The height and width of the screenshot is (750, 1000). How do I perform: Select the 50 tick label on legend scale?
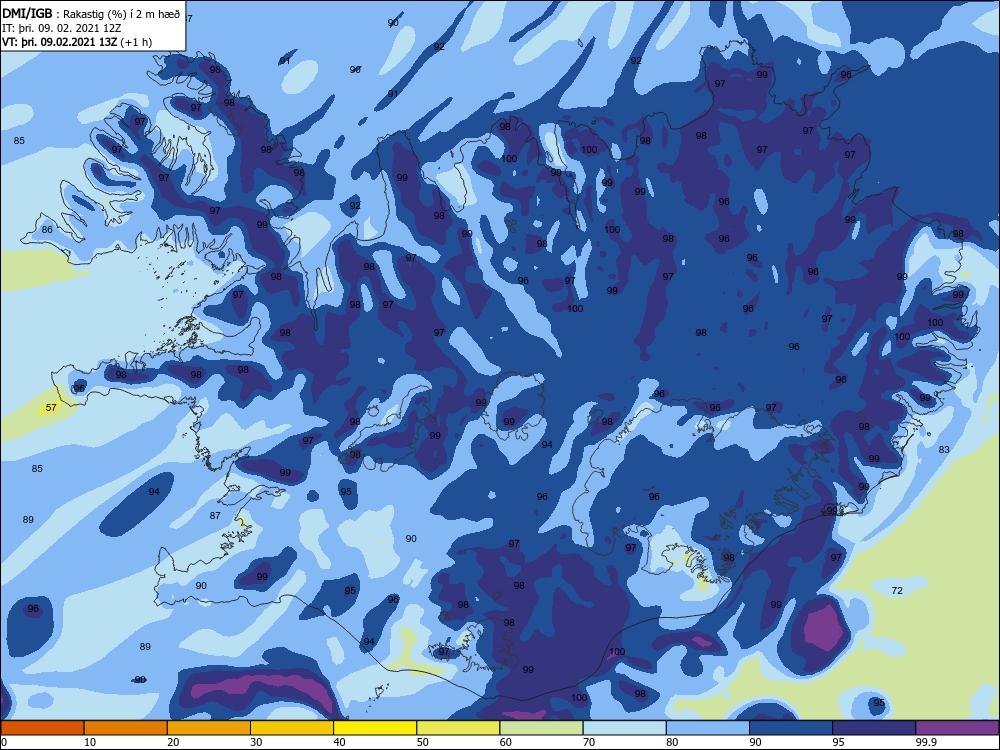pos(422,742)
